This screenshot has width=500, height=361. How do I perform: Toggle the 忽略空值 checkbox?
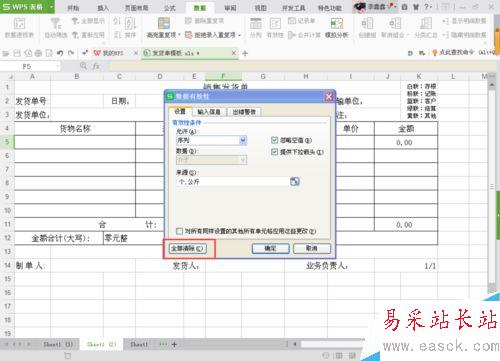275,140
